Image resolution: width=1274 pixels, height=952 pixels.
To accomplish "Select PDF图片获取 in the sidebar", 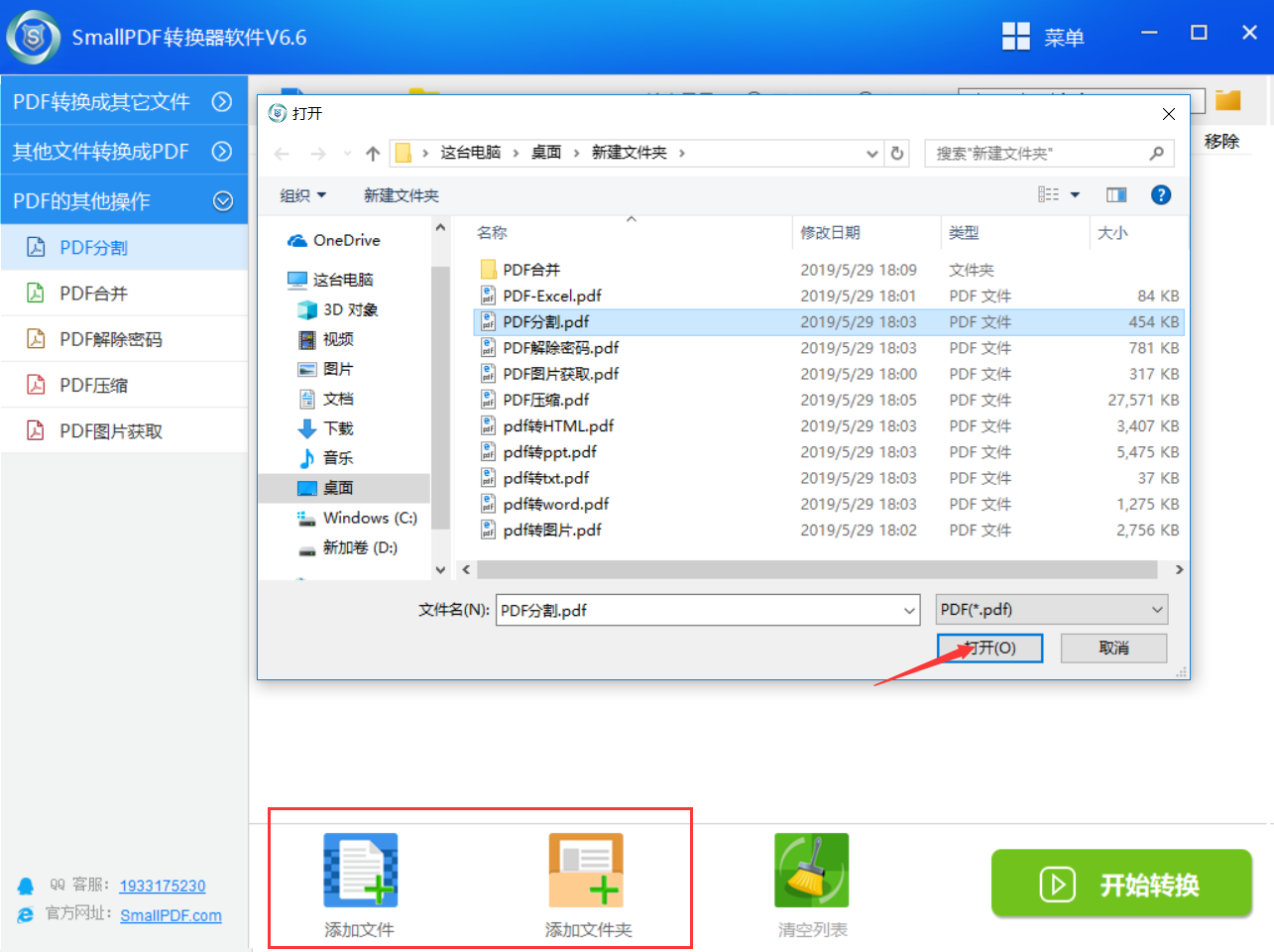I will (x=124, y=430).
